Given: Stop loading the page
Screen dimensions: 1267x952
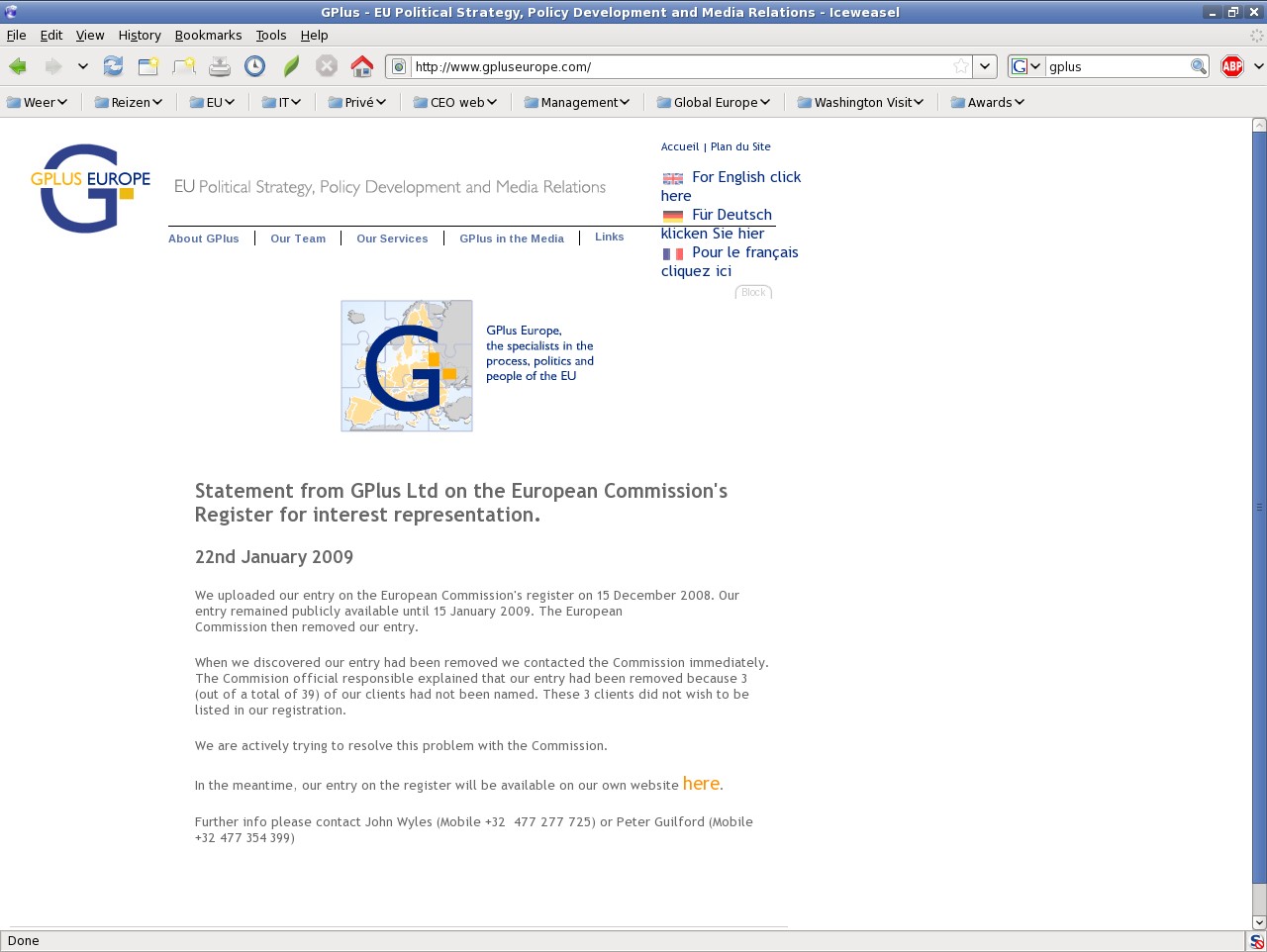Looking at the screenshot, I should tap(327, 66).
